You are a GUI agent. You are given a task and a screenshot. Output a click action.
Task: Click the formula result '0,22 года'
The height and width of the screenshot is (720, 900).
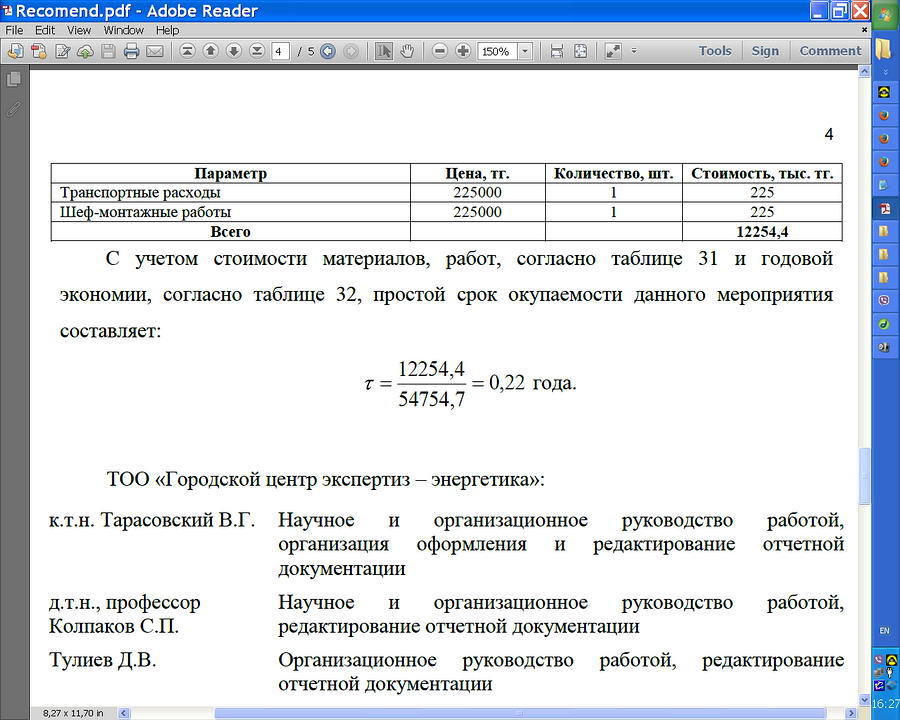[533, 383]
